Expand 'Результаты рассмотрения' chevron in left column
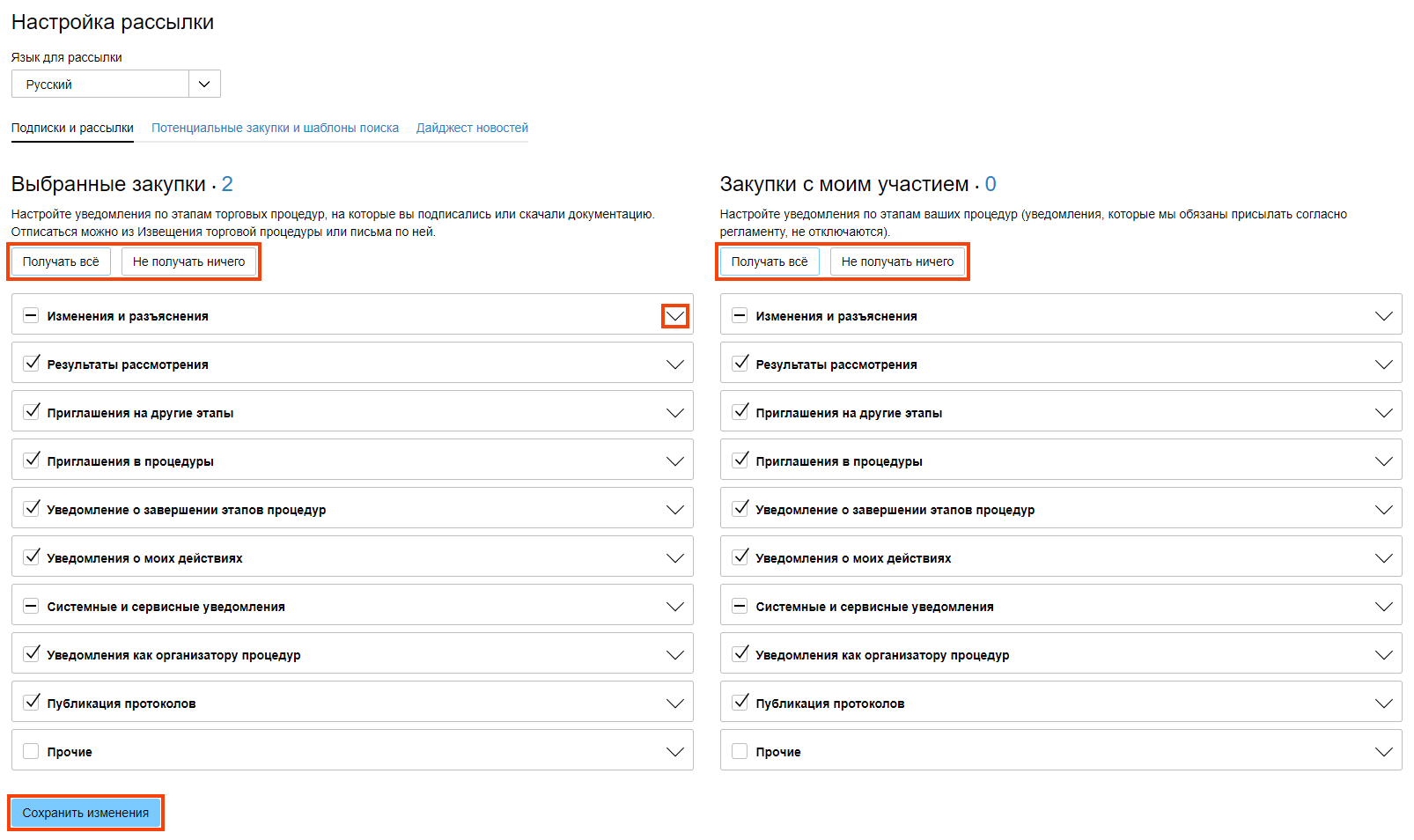Viewport: 1414px width, 840px height. pyautogui.click(x=674, y=365)
